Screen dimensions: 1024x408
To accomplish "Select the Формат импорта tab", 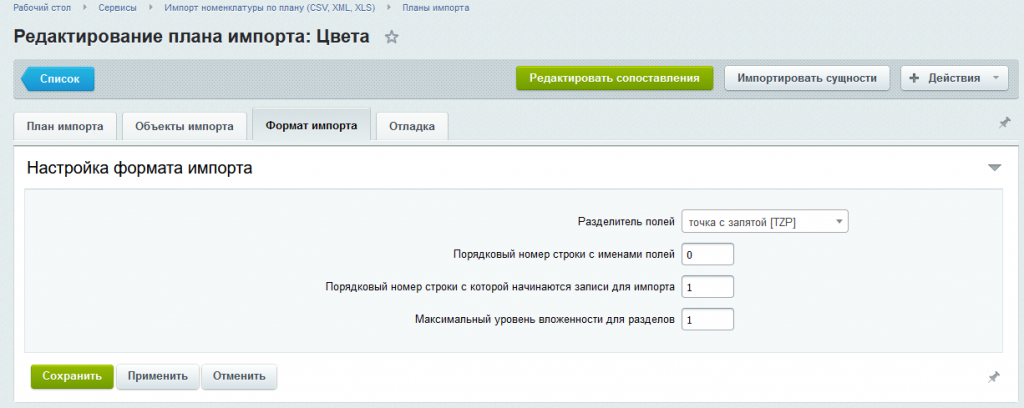I will point(312,125).
